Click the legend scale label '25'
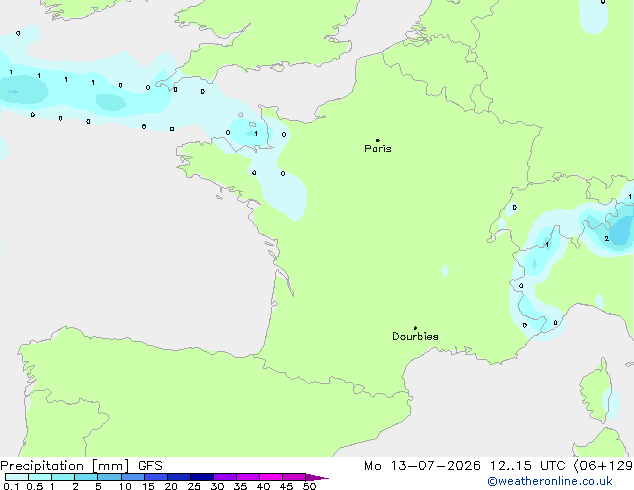 pyautogui.click(x=194, y=486)
